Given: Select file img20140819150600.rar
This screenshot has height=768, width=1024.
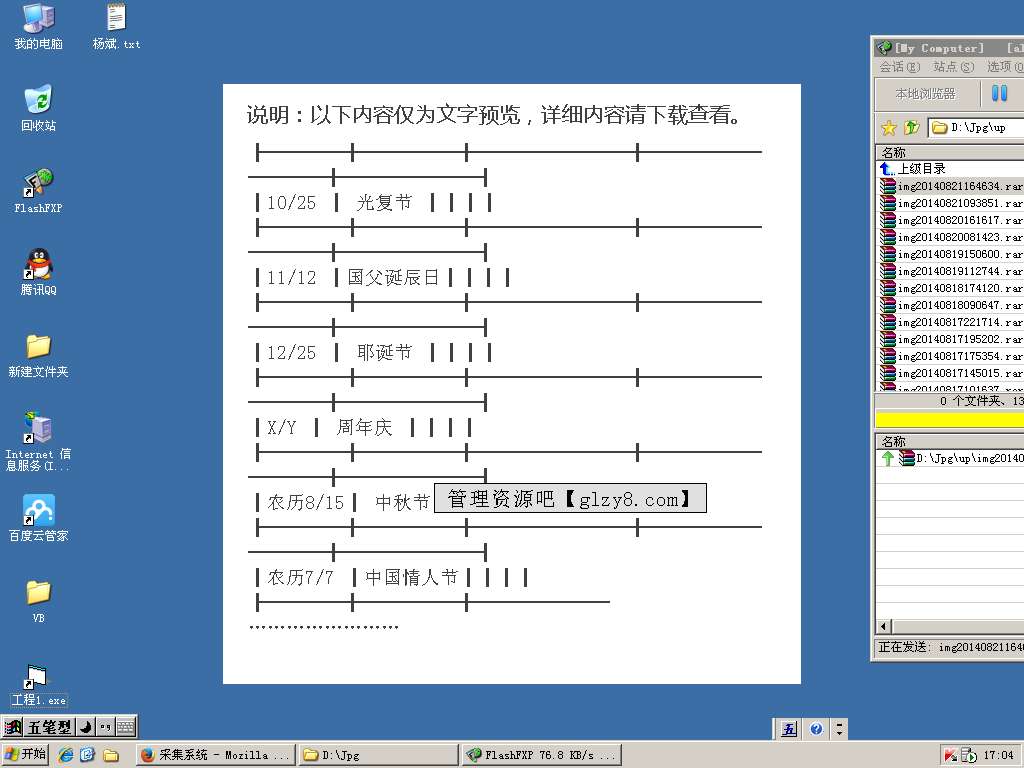Looking at the screenshot, I should (951, 254).
